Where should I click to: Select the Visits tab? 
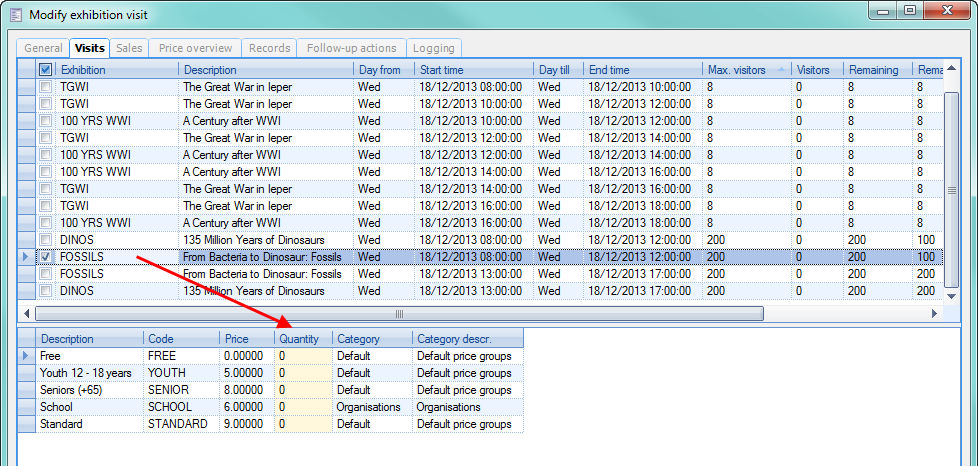click(90, 48)
